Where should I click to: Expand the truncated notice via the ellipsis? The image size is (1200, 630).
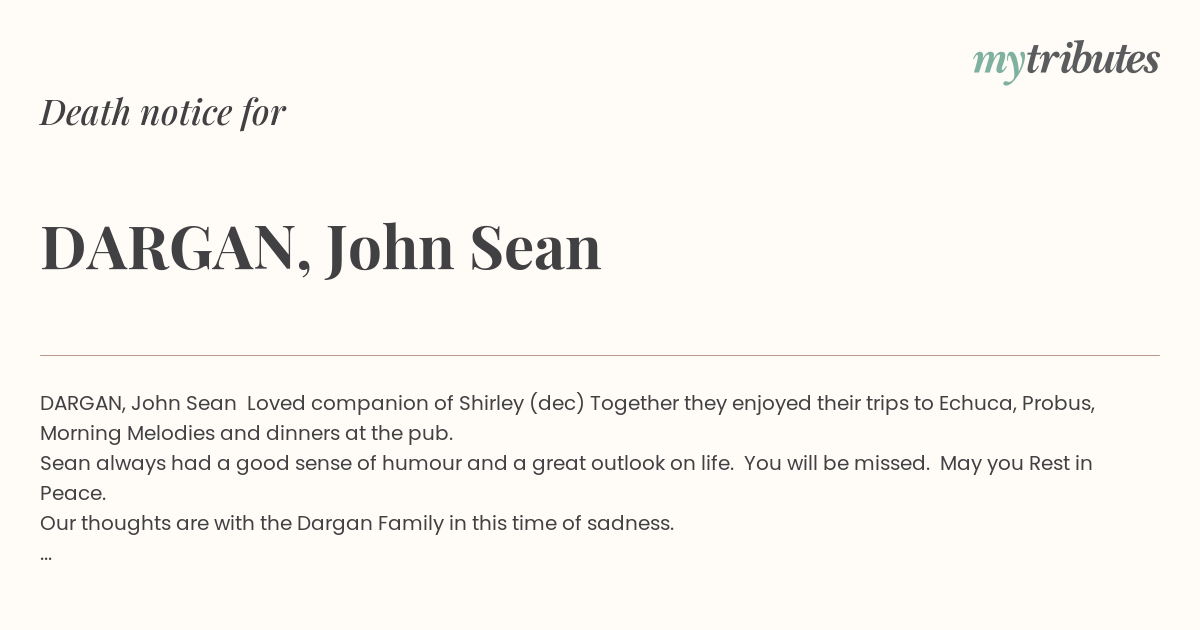46,556
